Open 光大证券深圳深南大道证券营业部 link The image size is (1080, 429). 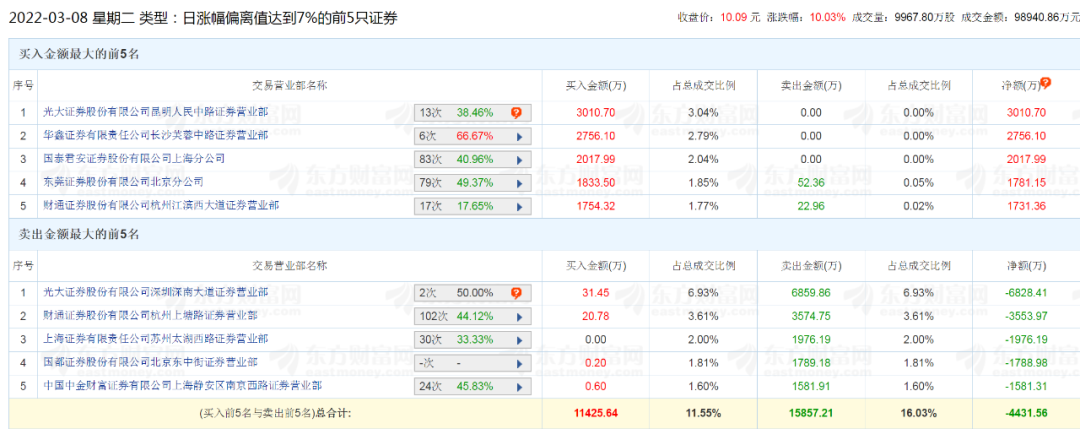coord(156,293)
